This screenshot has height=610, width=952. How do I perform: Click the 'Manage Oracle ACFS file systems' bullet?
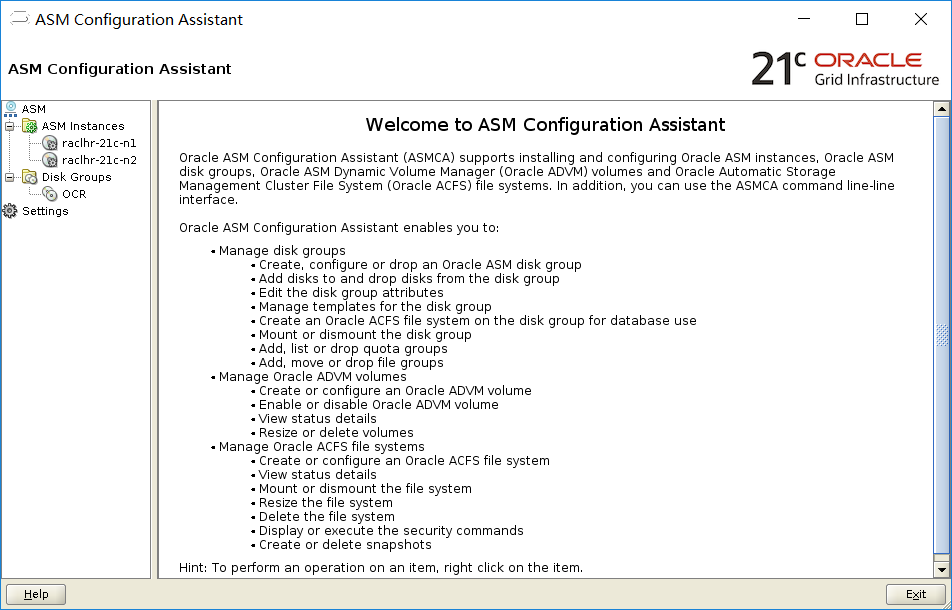pos(322,447)
